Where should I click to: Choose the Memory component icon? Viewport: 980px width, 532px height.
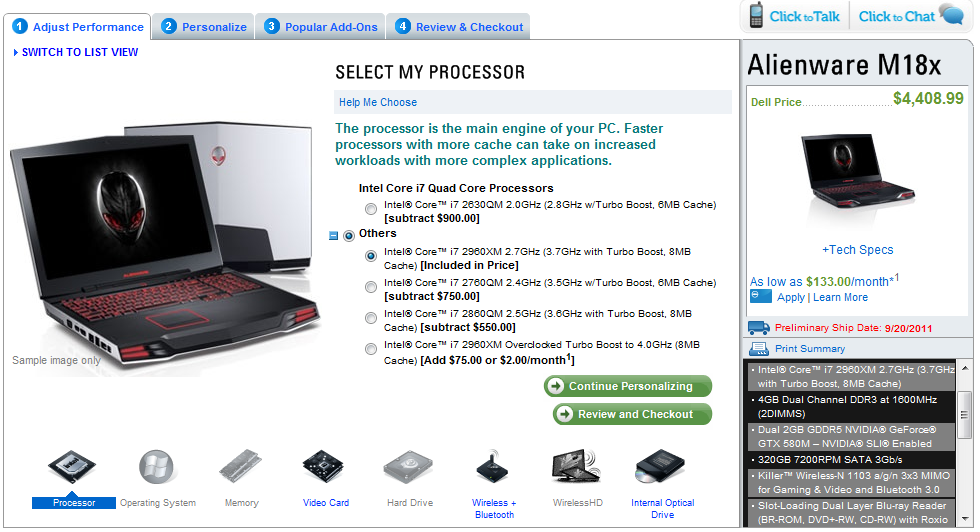click(x=241, y=466)
